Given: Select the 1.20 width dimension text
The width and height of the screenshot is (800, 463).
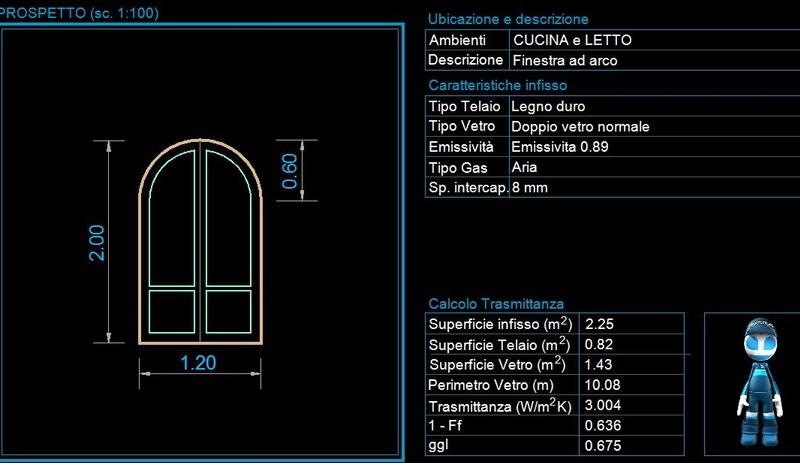Looking at the screenshot, I should coord(198,363).
